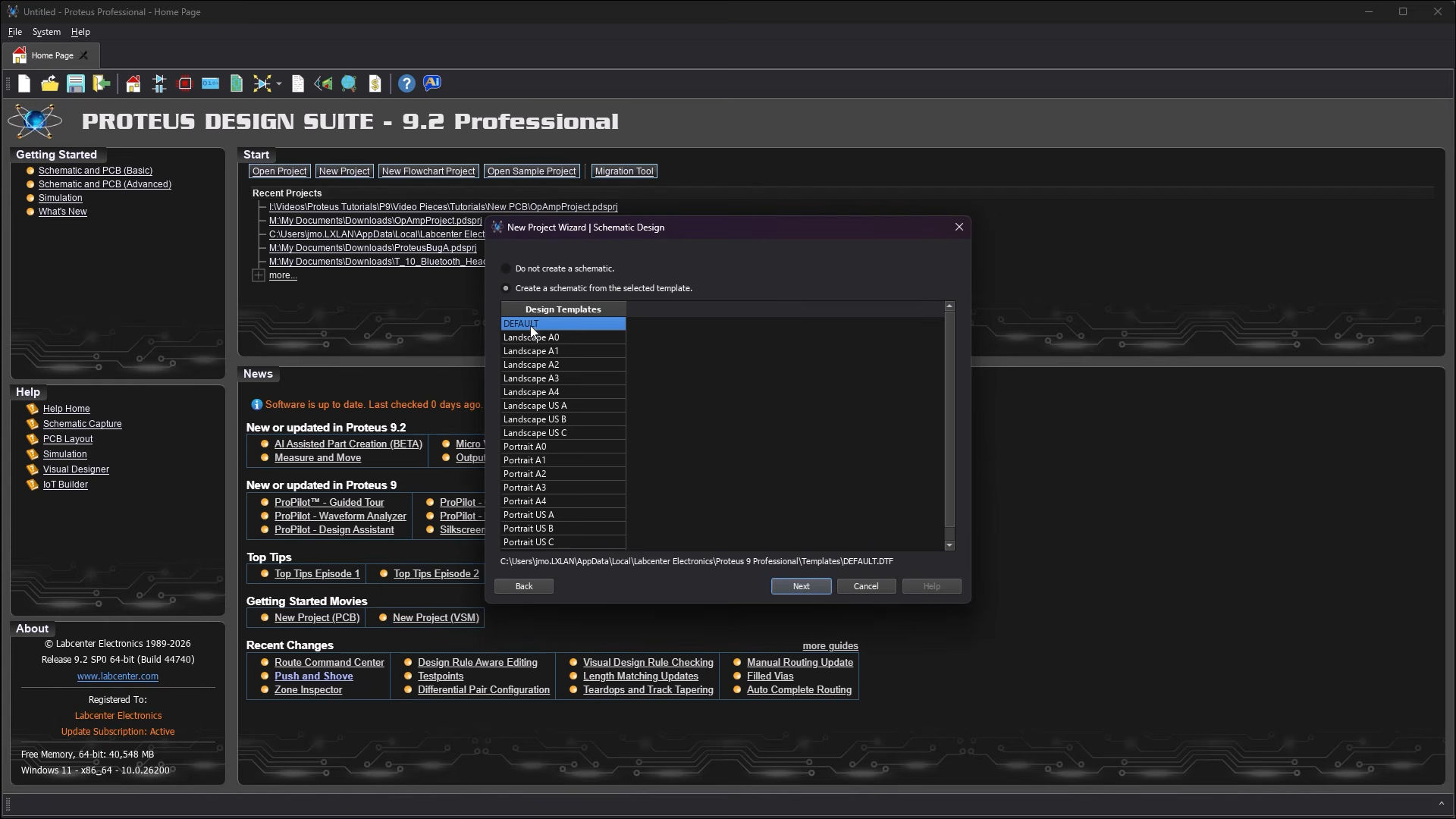This screenshot has height=819, width=1456.
Task: Select the Portrait A4 template
Action: 563,501
